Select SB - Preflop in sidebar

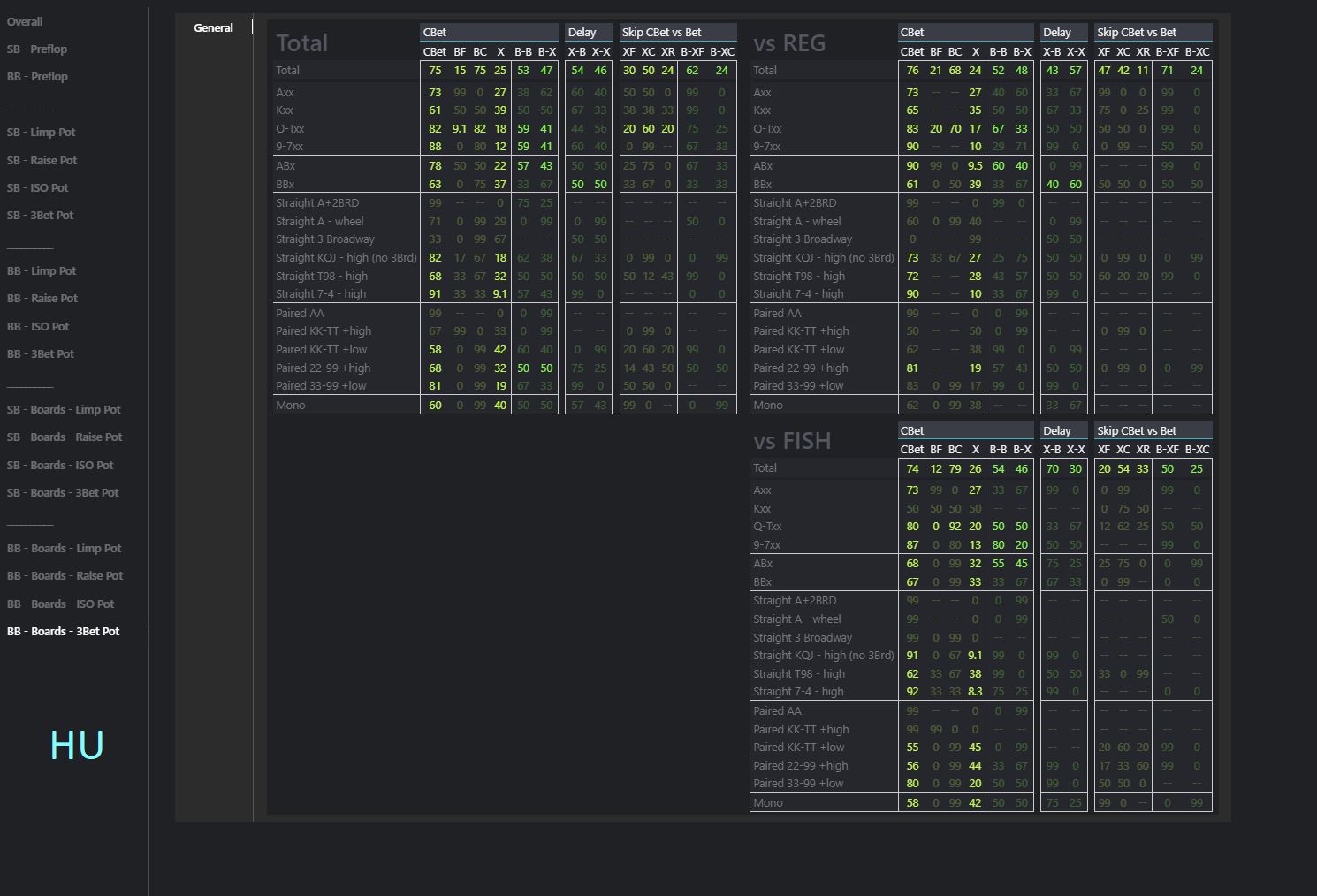pos(37,49)
